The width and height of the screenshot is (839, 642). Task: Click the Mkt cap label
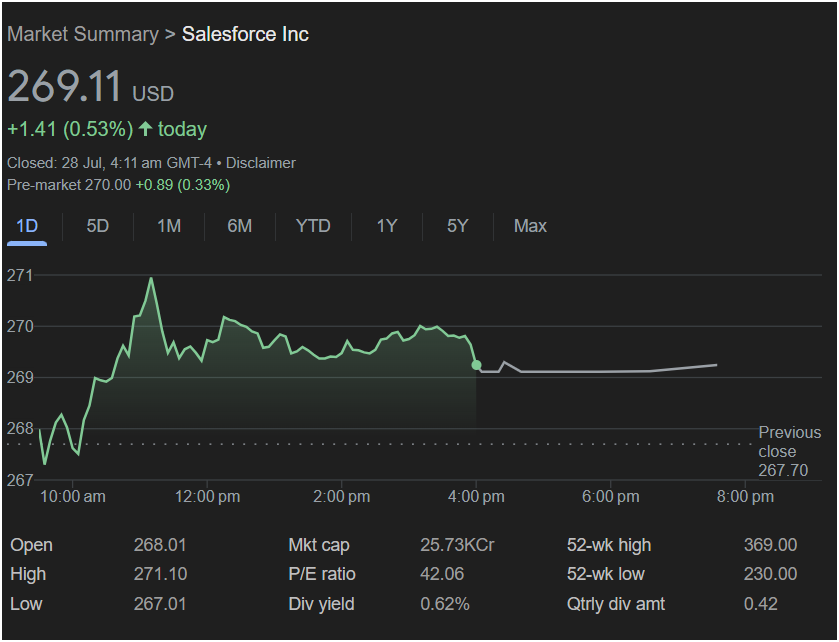click(x=319, y=545)
